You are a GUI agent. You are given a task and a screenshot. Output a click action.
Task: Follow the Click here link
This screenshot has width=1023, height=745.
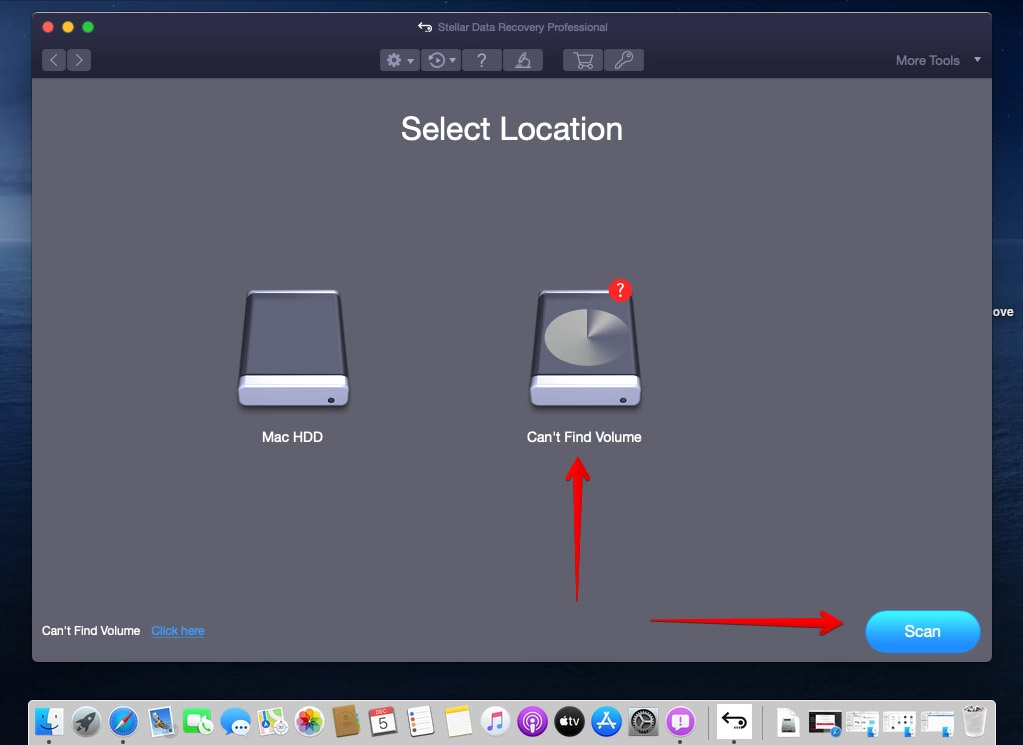tap(177, 631)
